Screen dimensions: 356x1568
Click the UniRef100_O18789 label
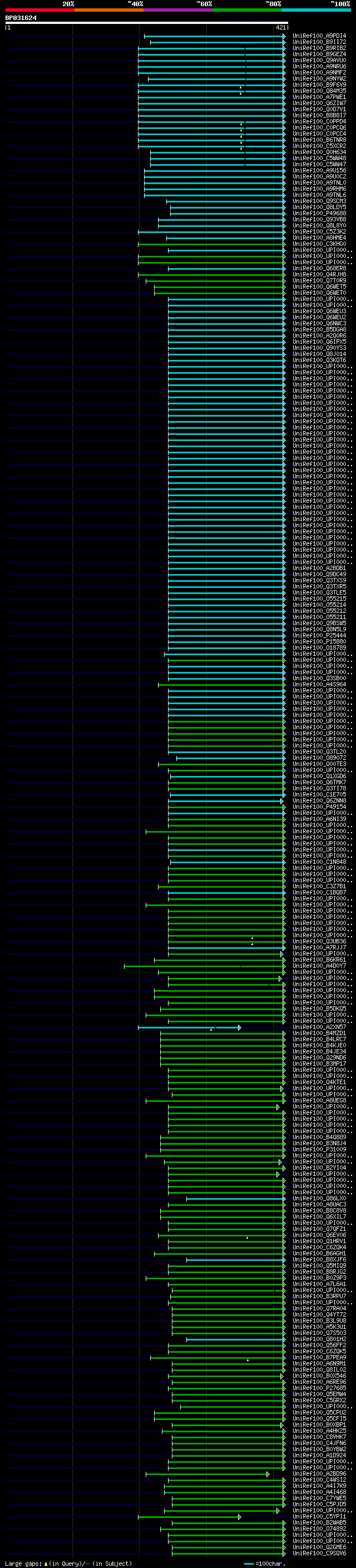(x=319, y=647)
